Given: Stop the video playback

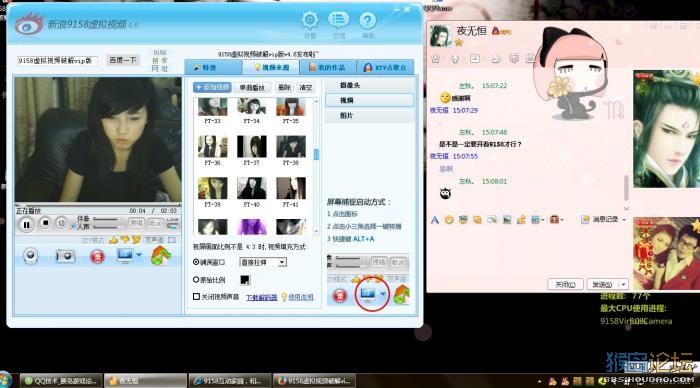Looking at the screenshot, I should [x=45, y=222].
